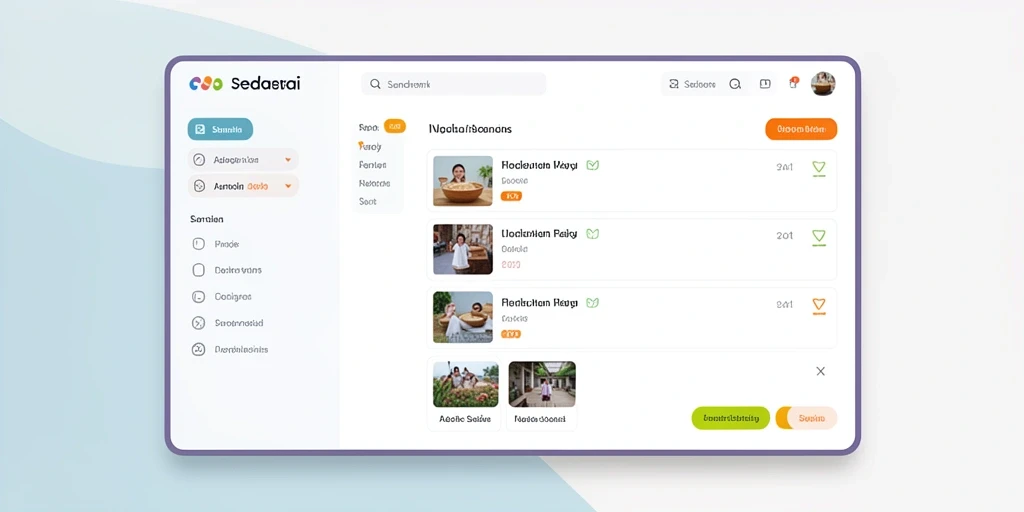Toggle the green heart icon on first list row
The width and height of the screenshot is (1024, 512).
pyautogui.click(x=818, y=168)
